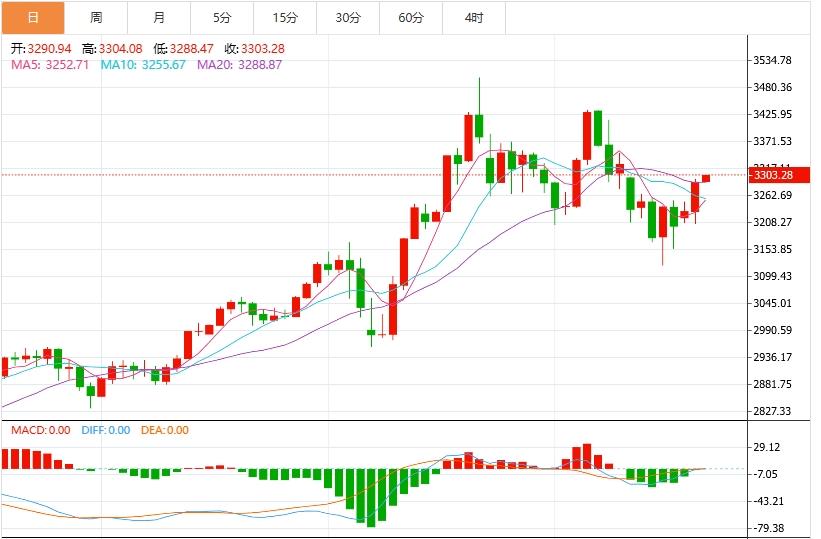Click the 3534.78 price axis label
821x539 pixels.
tap(772, 60)
